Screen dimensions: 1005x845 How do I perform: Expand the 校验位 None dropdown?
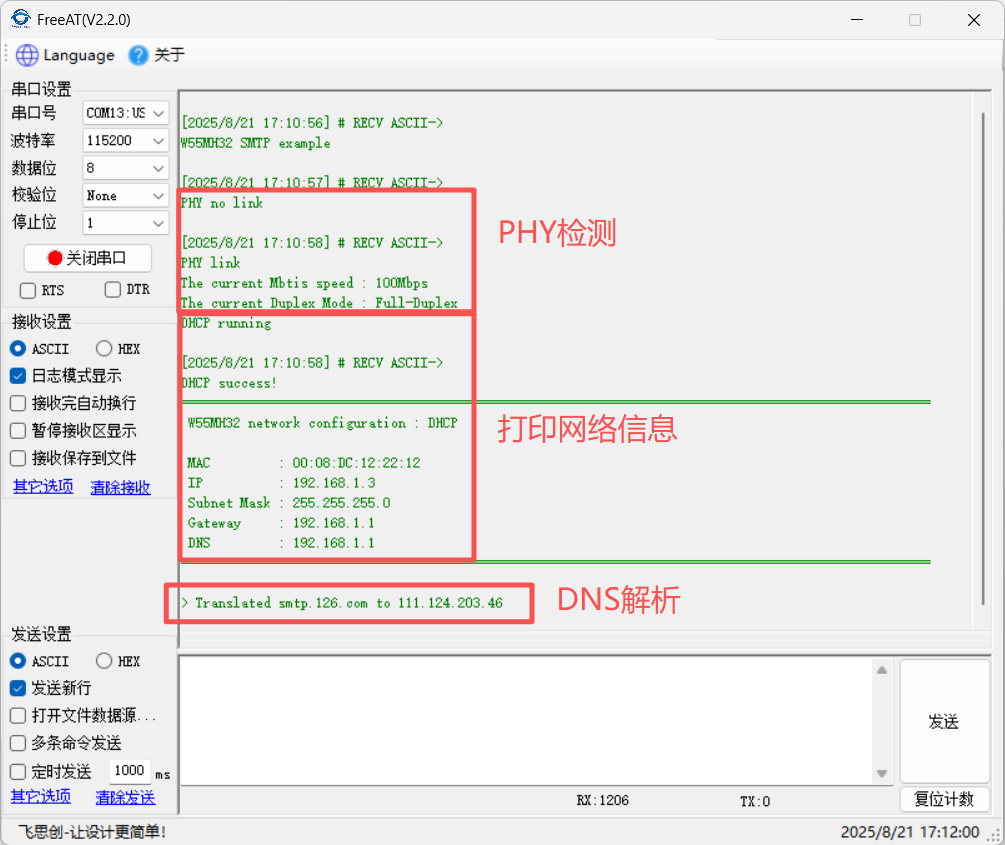point(126,196)
